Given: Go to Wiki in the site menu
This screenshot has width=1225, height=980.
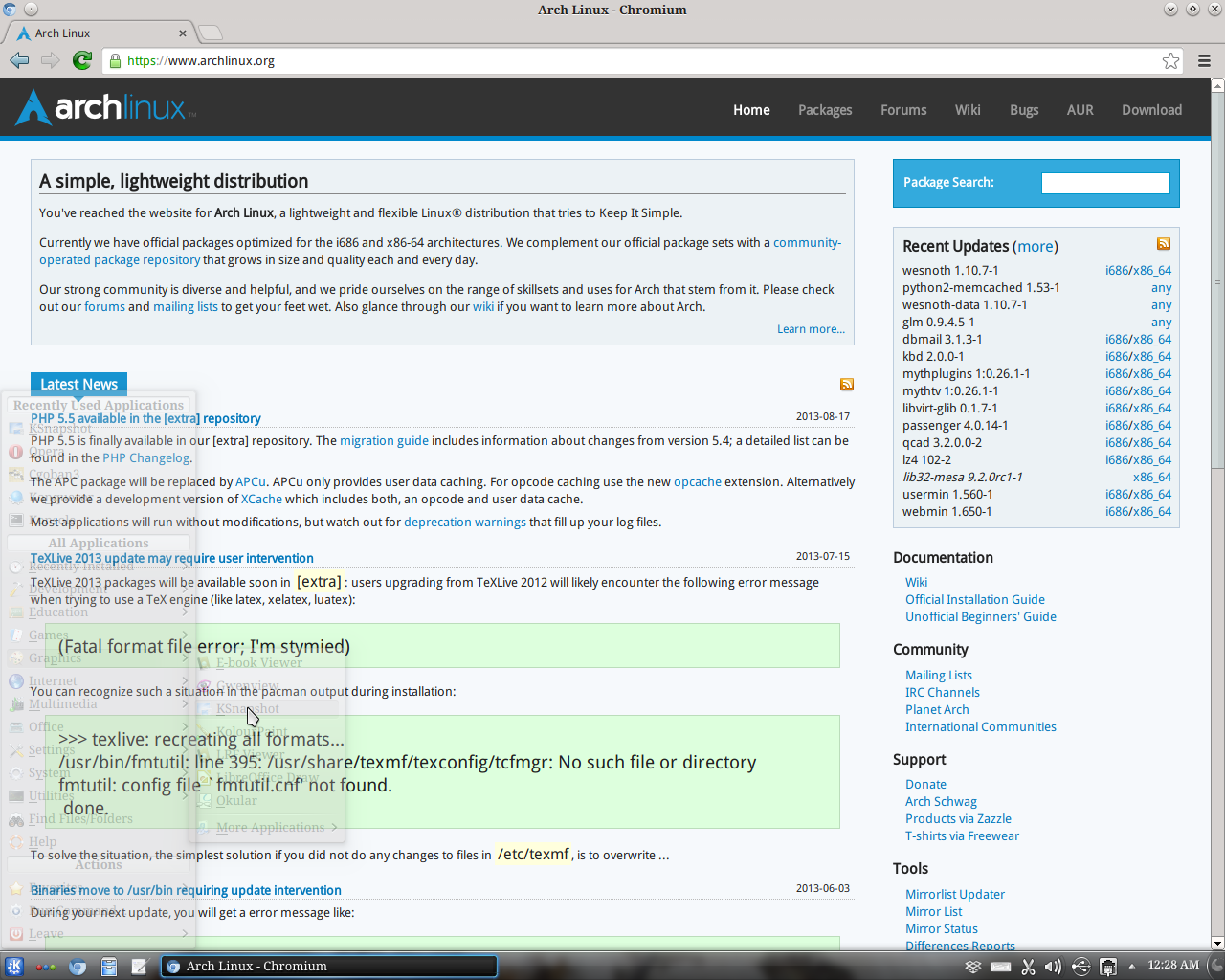Looking at the screenshot, I should click(968, 110).
